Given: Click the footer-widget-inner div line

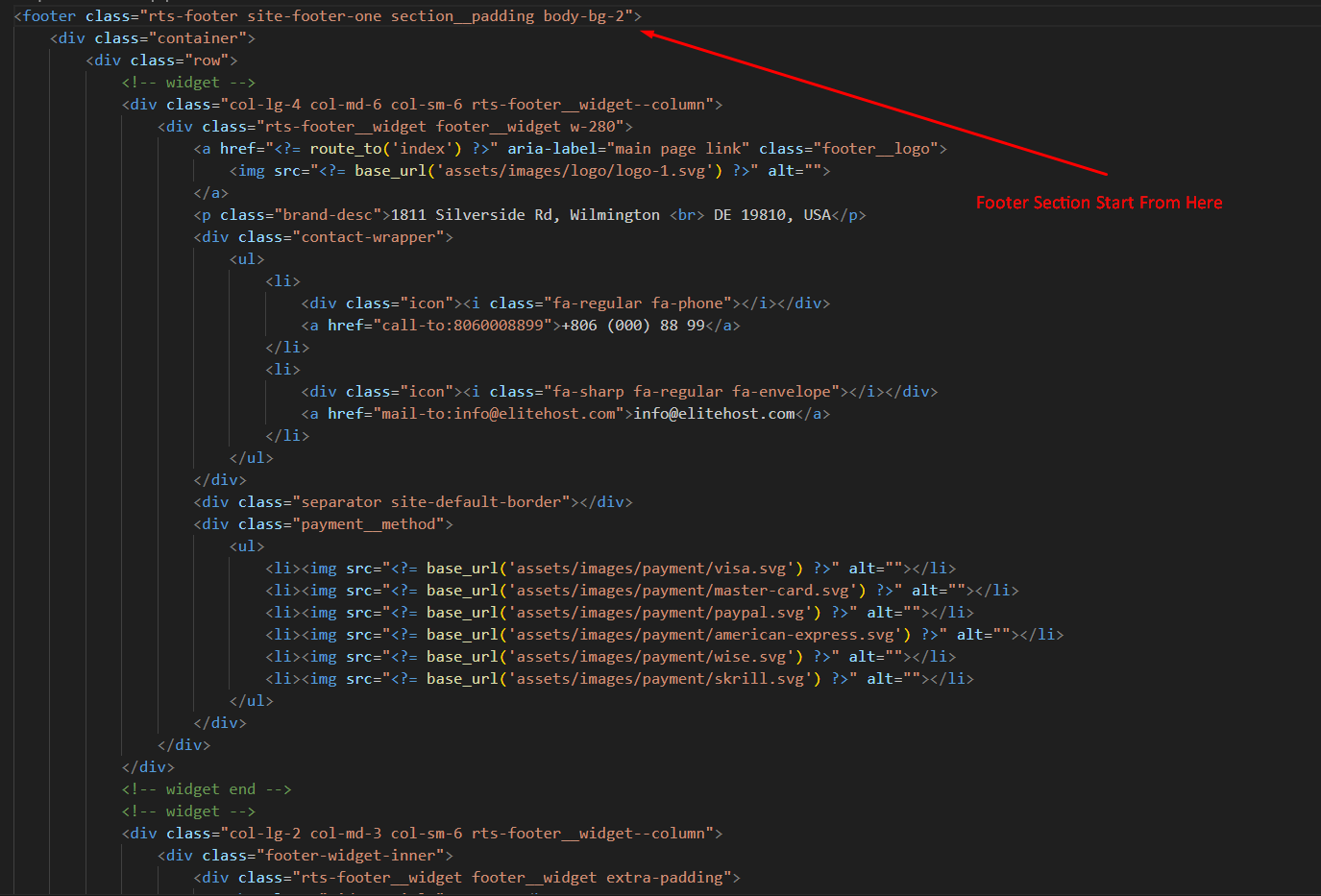Looking at the screenshot, I should point(306,856).
